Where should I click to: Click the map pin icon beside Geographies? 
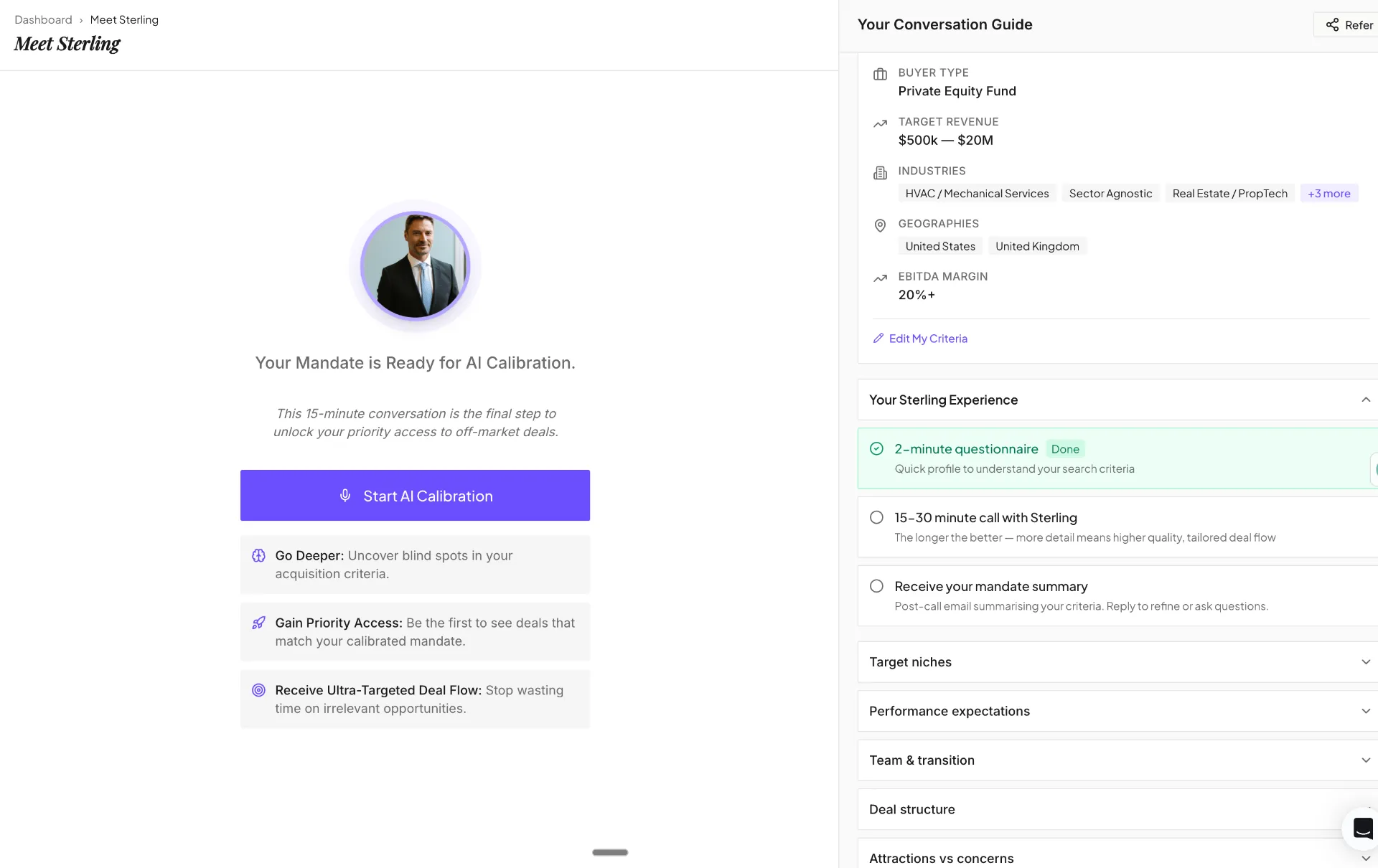pos(881,226)
